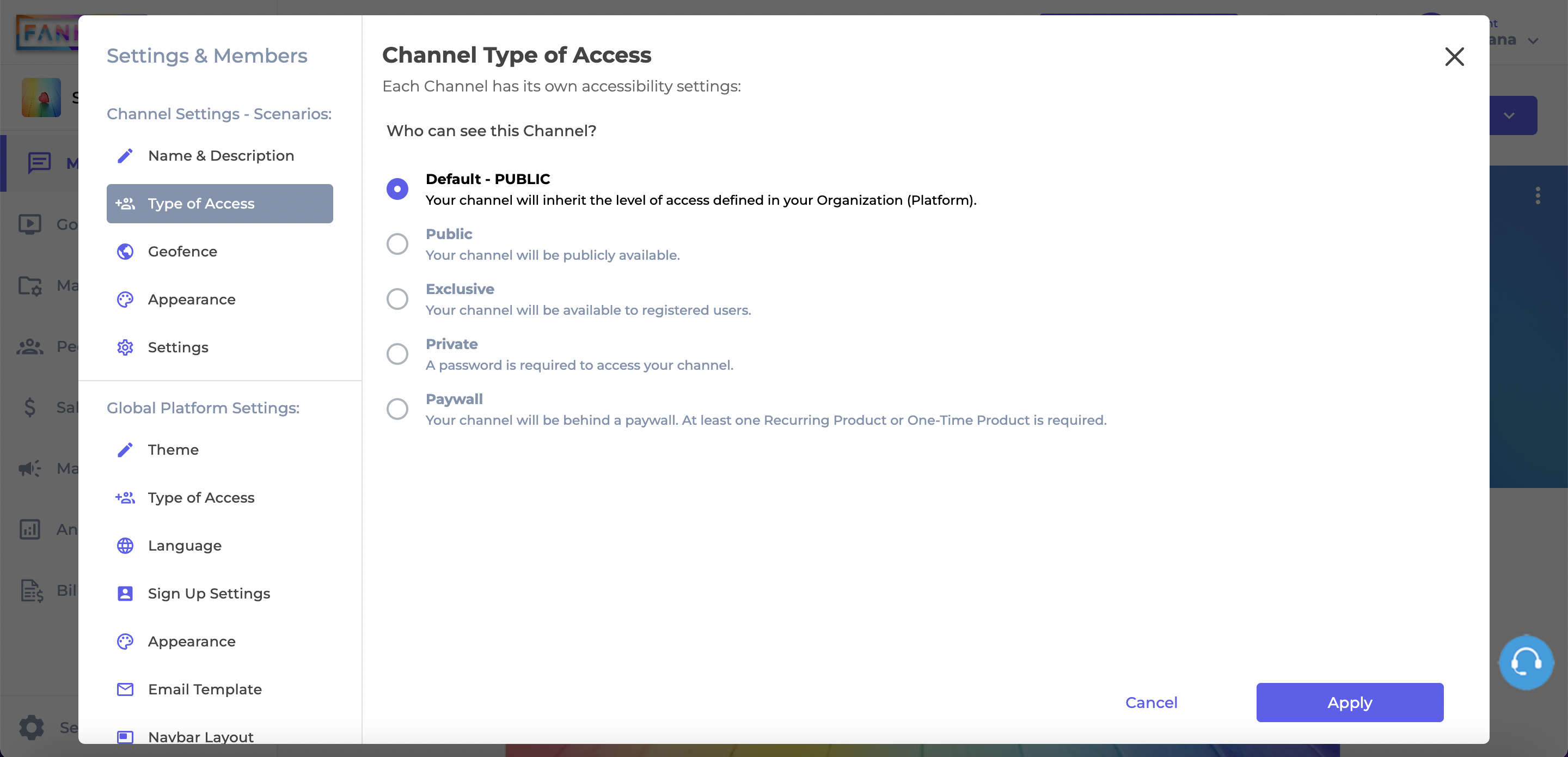Click the Global Platform Settings Type of Access
The height and width of the screenshot is (757, 1568).
pos(201,498)
